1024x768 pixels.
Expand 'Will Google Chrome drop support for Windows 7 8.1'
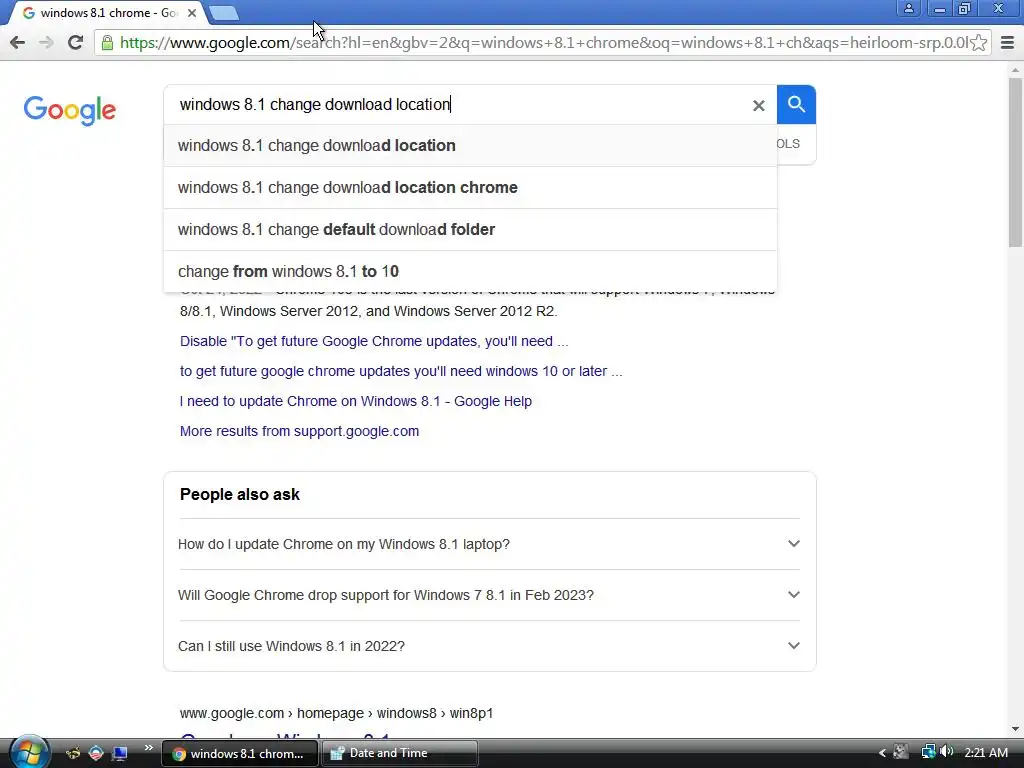[x=489, y=595]
